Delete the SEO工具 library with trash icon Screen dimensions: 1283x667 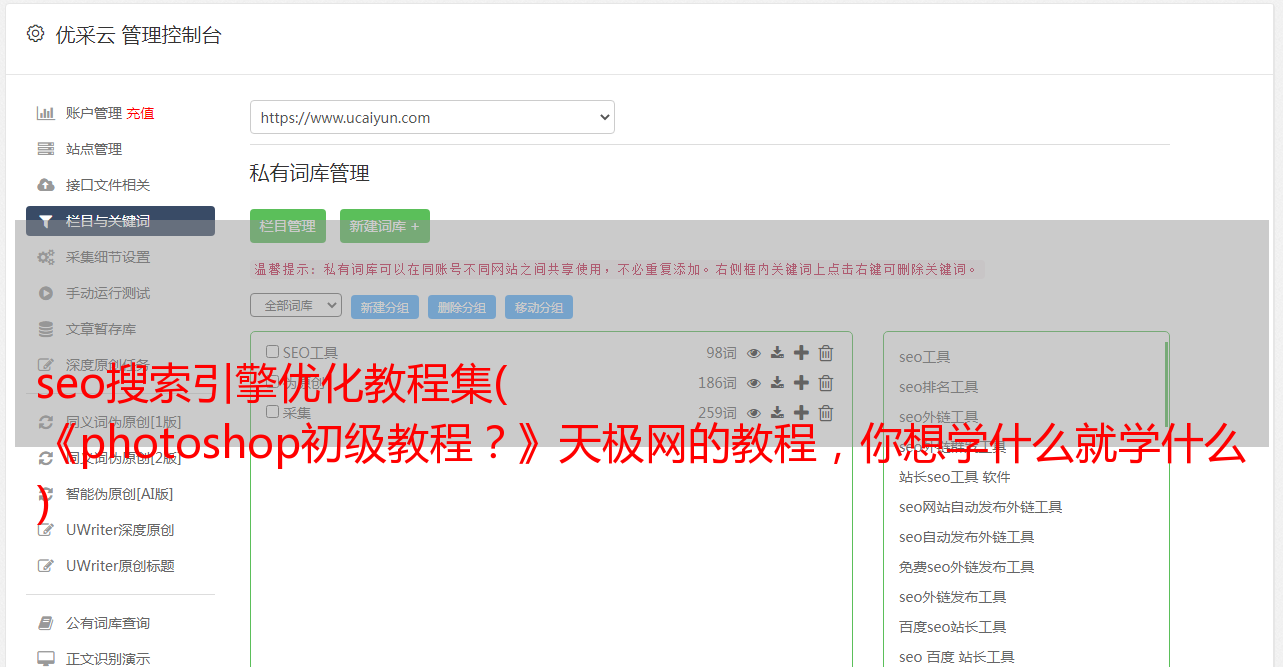(826, 353)
